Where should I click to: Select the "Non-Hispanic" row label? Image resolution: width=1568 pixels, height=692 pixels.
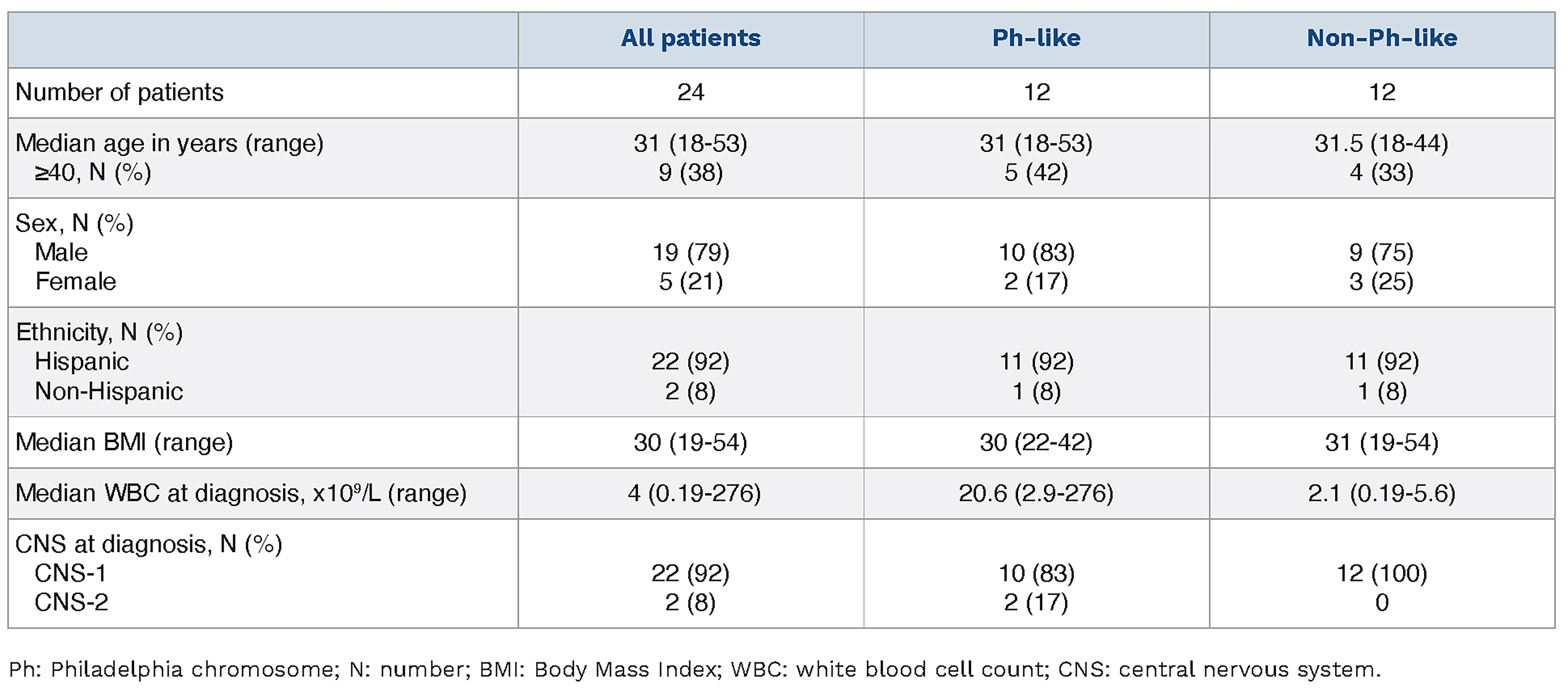click(x=108, y=391)
